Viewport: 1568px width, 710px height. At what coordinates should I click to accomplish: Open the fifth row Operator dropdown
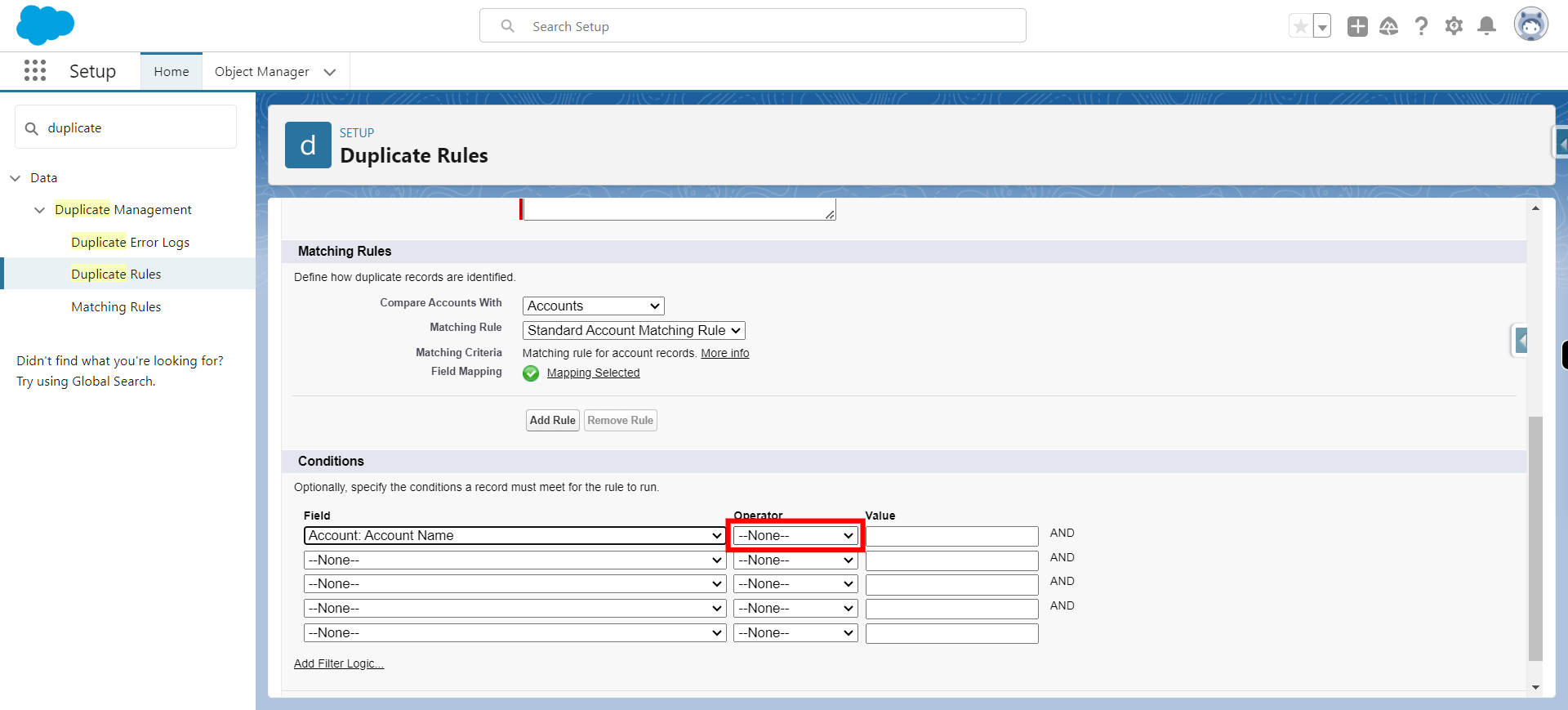[795, 633]
